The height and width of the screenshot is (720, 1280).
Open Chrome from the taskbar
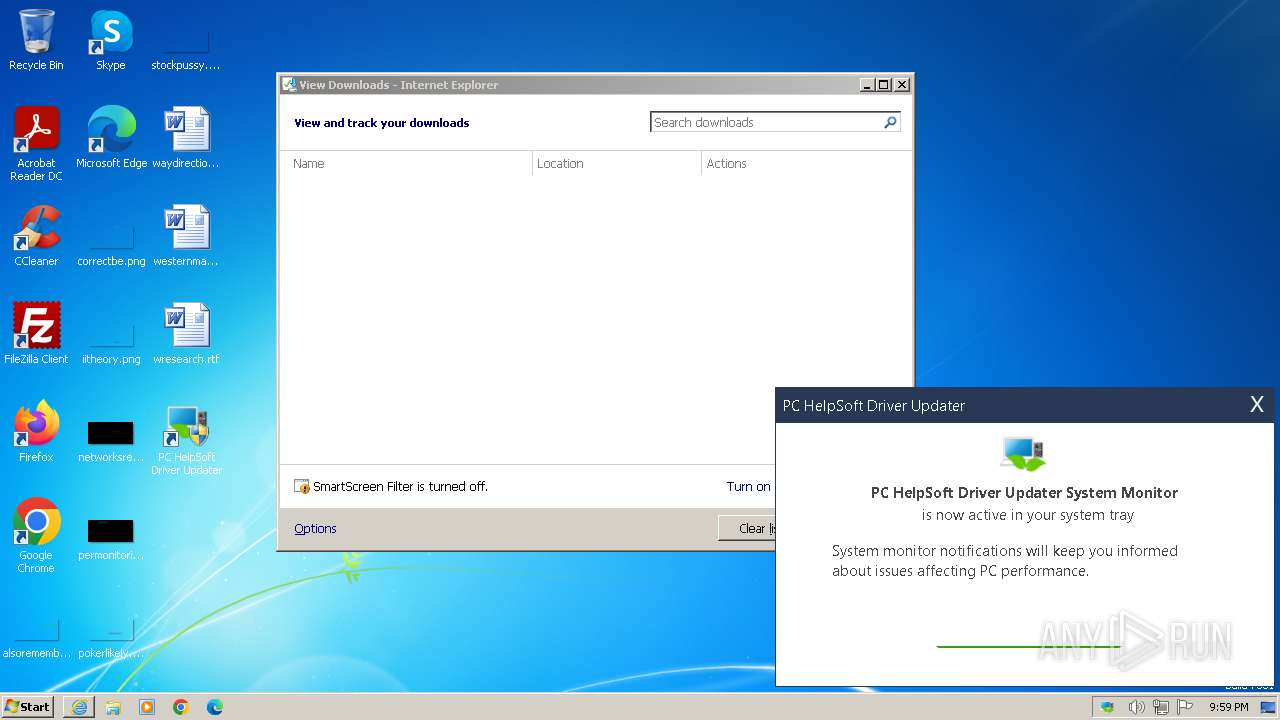point(181,707)
